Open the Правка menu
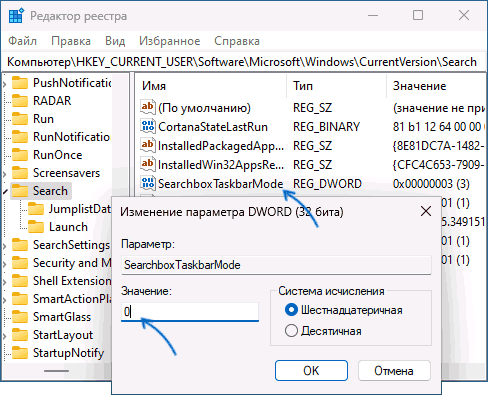 tap(71, 41)
